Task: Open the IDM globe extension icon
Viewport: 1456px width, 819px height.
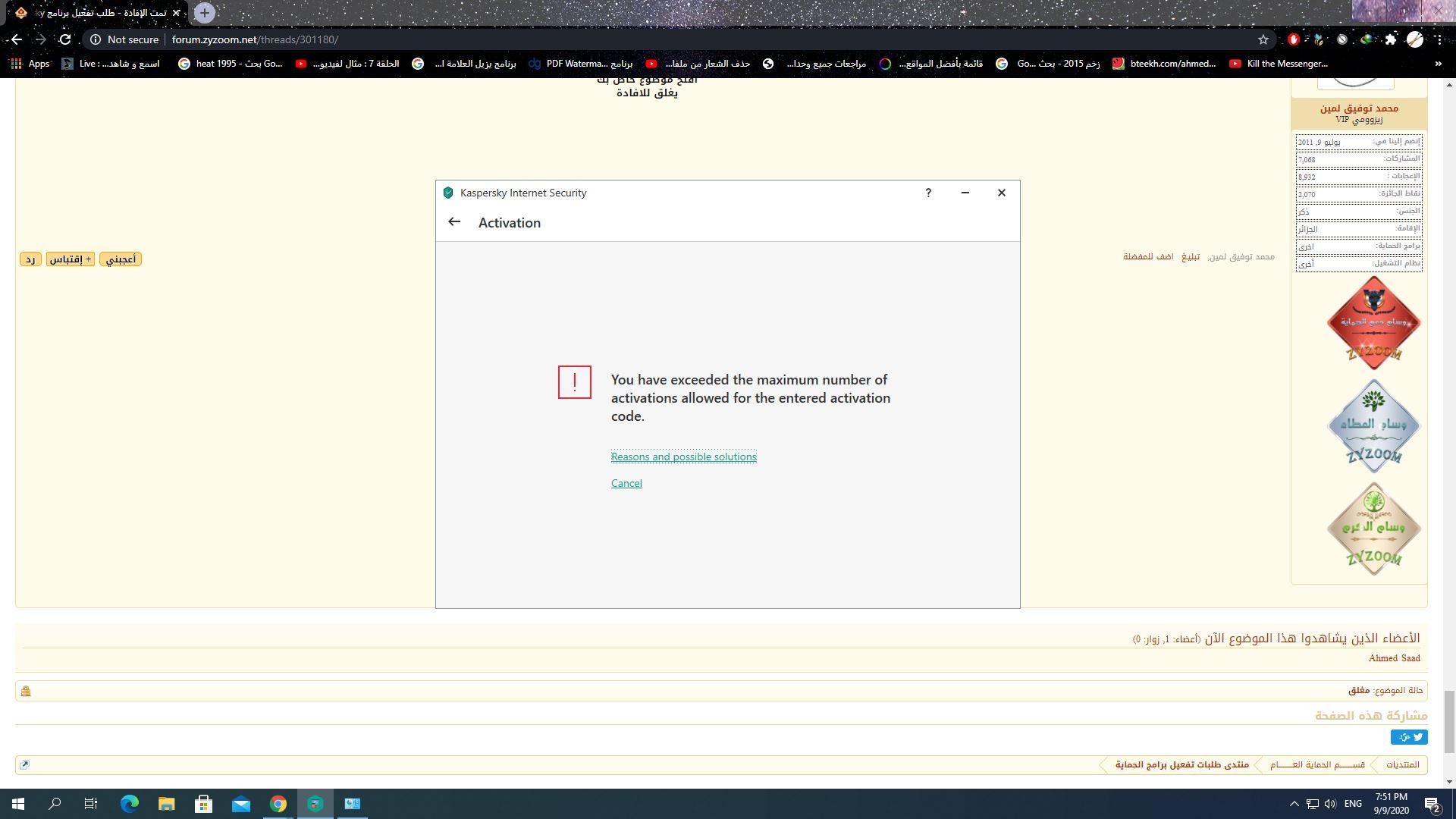Action: click(1367, 39)
